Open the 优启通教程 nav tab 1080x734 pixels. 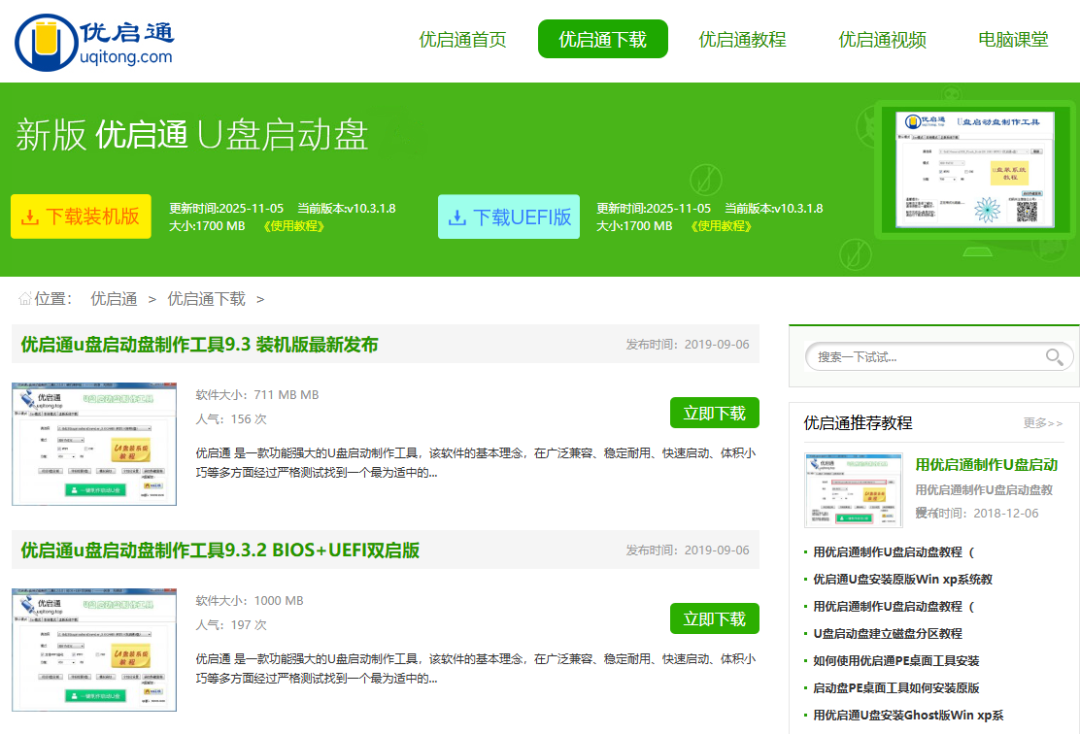(742, 39)
